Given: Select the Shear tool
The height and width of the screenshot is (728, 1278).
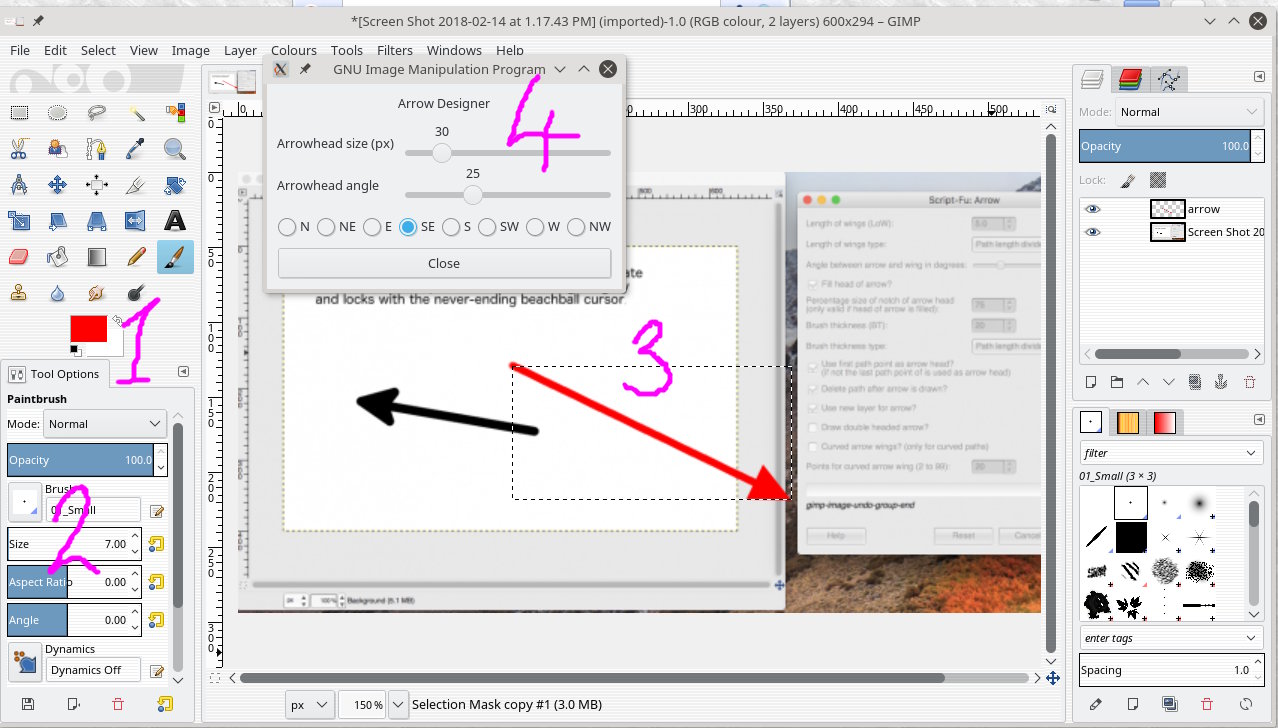Looking at the screenshot, I should coord(58,221).
